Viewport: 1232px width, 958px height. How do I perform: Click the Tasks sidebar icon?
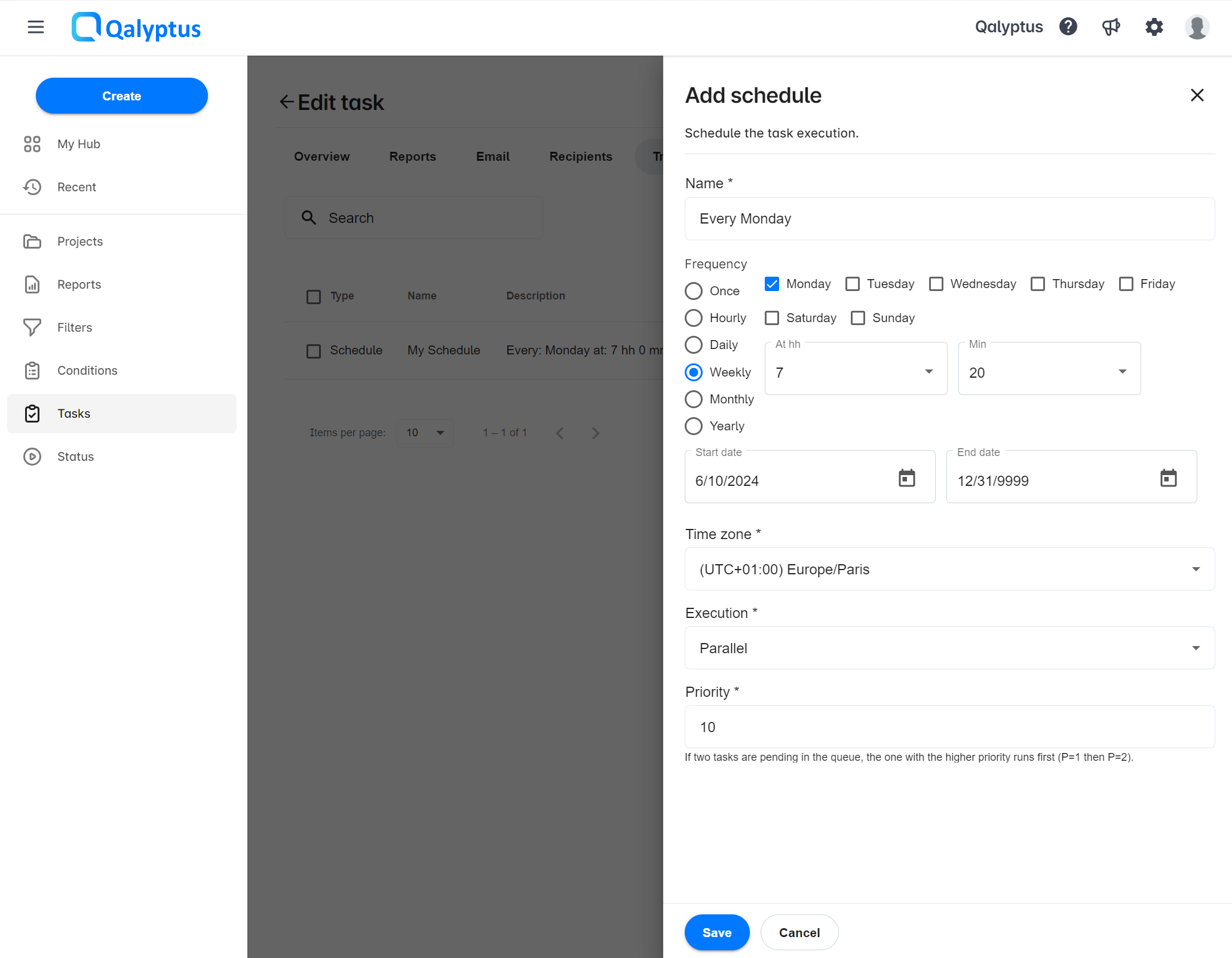pos(32,412)
